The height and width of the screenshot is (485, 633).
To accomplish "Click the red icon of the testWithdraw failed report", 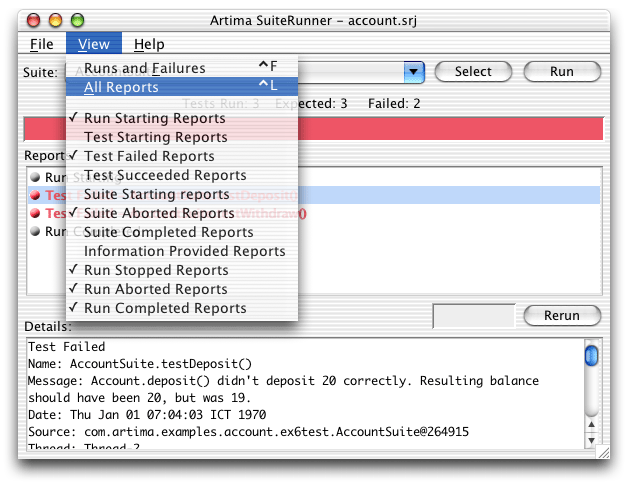I will (36, 213).
